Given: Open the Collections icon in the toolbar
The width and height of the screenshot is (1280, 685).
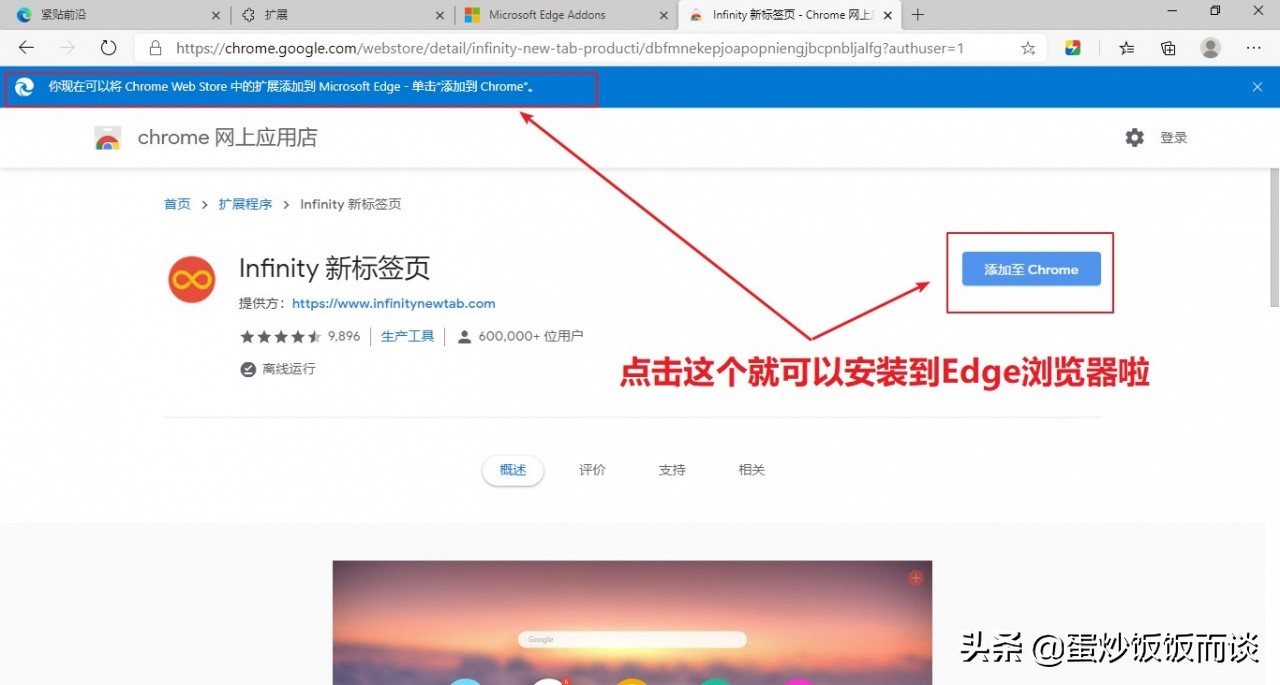Looking at the screenshot, I should (x=1169, y=47).
